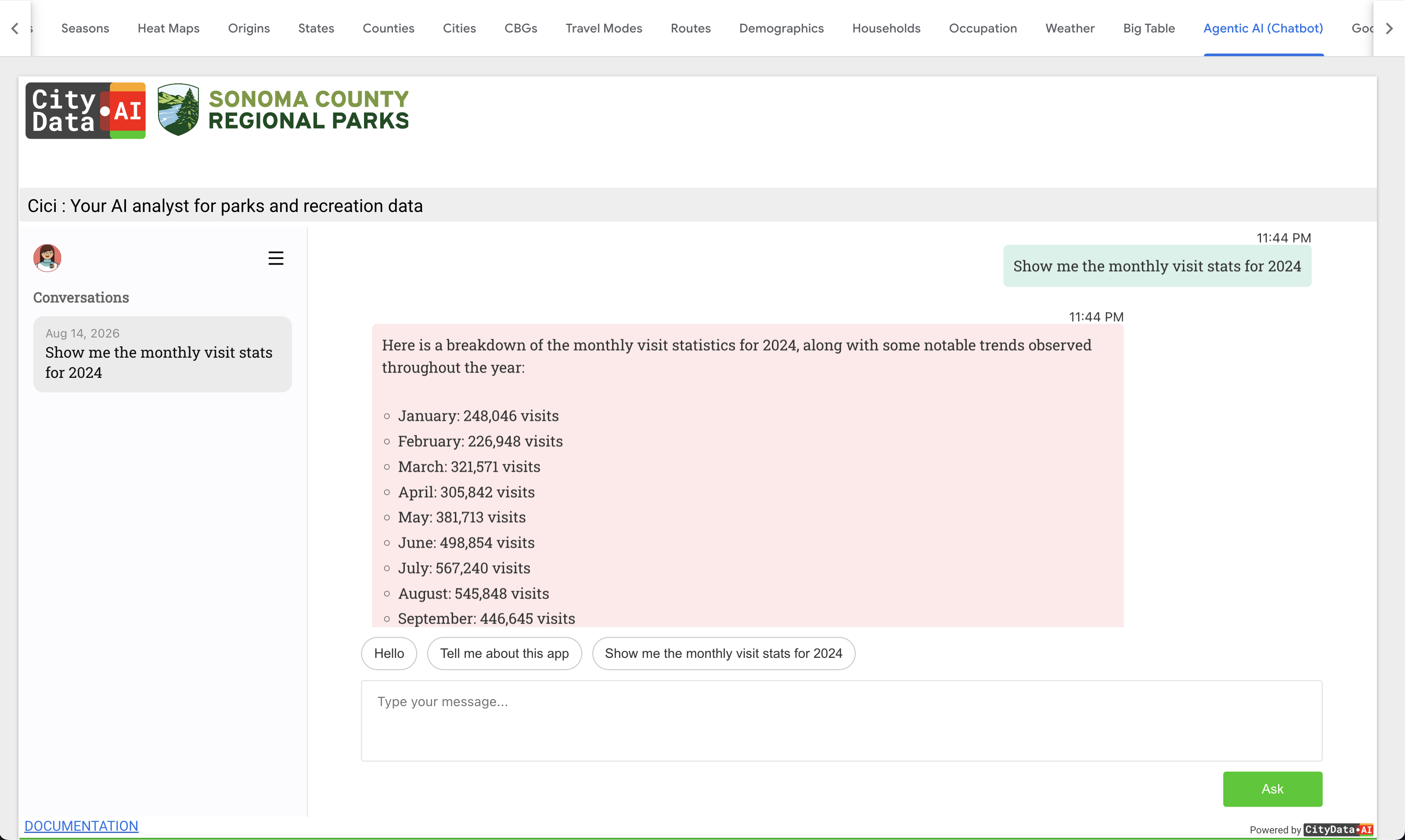Click the 'February: 226,948 visits' line
Viewport: 1405px width, 840px height.
(x=480, y=442)
